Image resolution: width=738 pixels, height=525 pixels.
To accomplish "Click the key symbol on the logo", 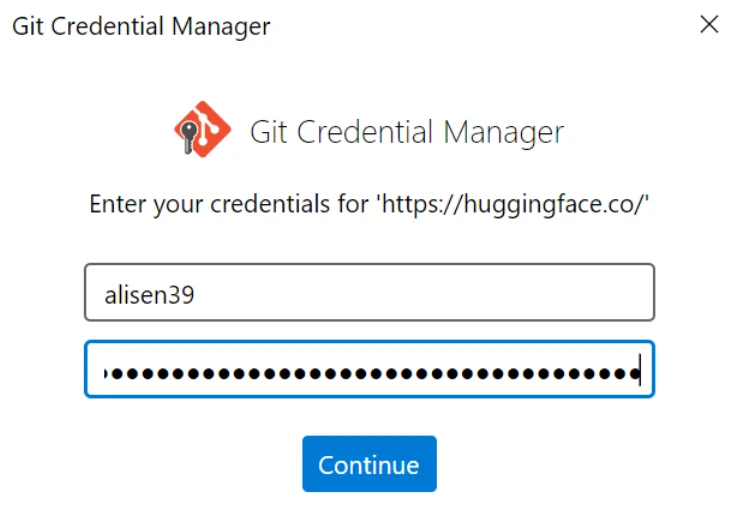I will point(187,134).
